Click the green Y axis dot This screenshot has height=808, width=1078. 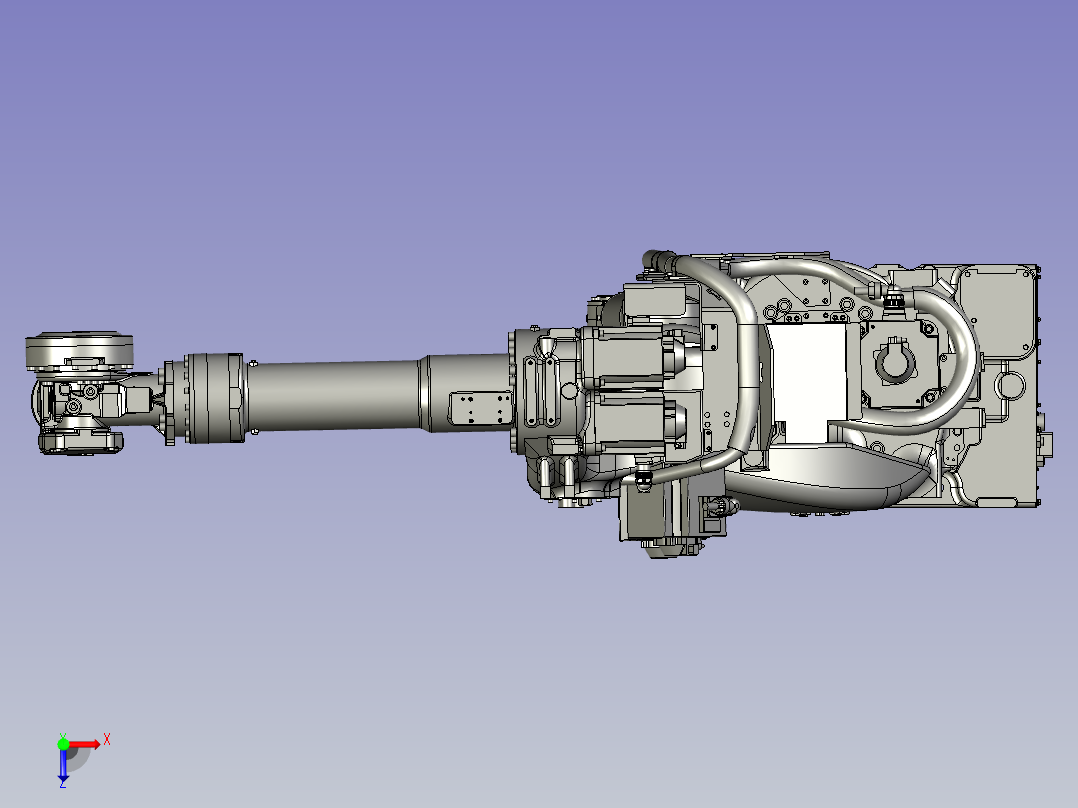point(63,745)
